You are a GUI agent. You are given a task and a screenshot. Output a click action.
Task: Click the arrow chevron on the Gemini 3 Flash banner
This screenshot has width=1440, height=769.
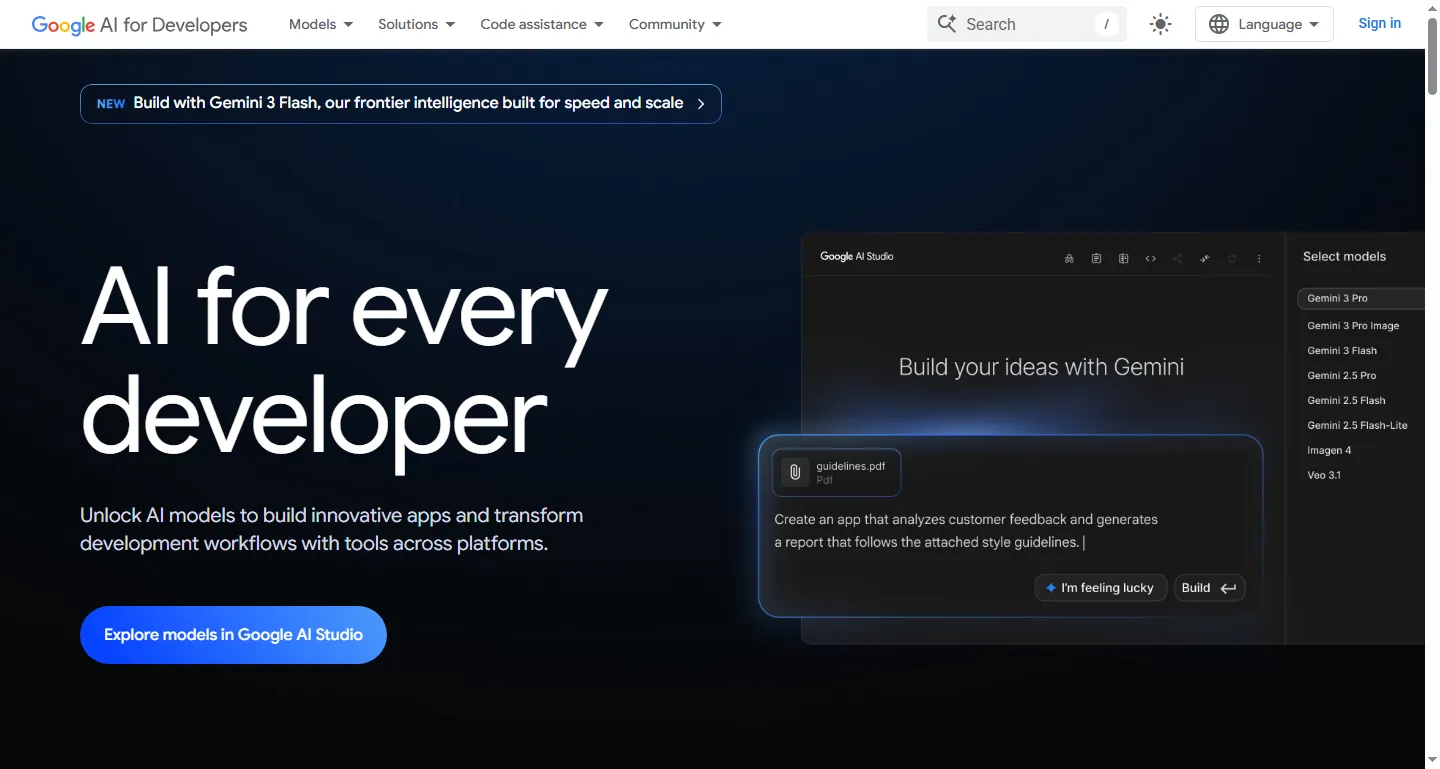pos(701,104)
